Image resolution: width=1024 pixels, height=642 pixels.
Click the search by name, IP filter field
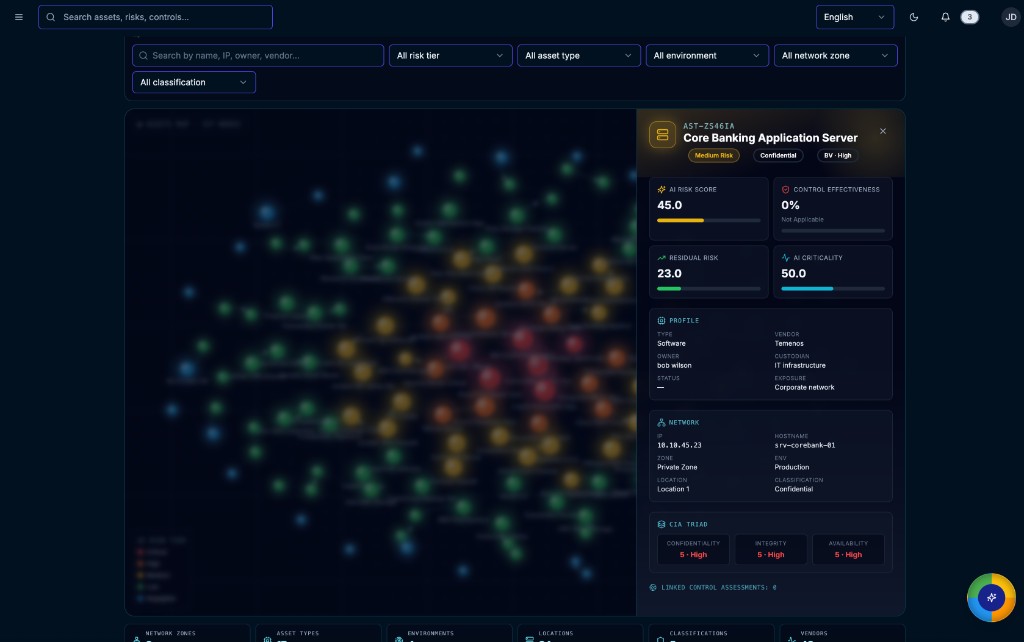pyautogui.click(x=258, y=56)
